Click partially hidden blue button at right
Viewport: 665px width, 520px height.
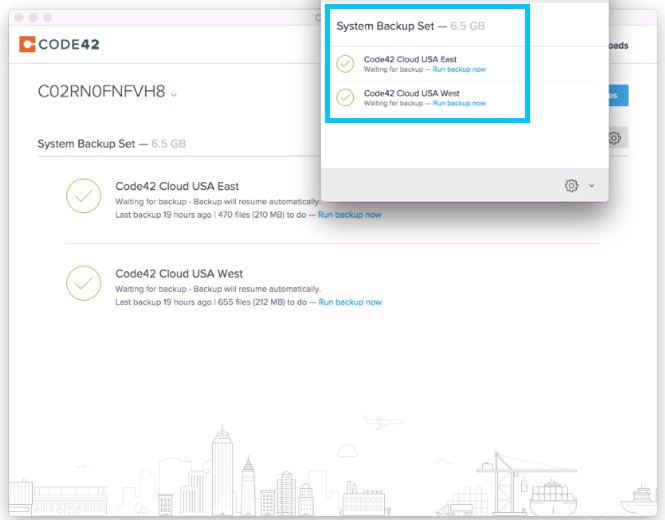pyautogui.click(x=618, y=95)
